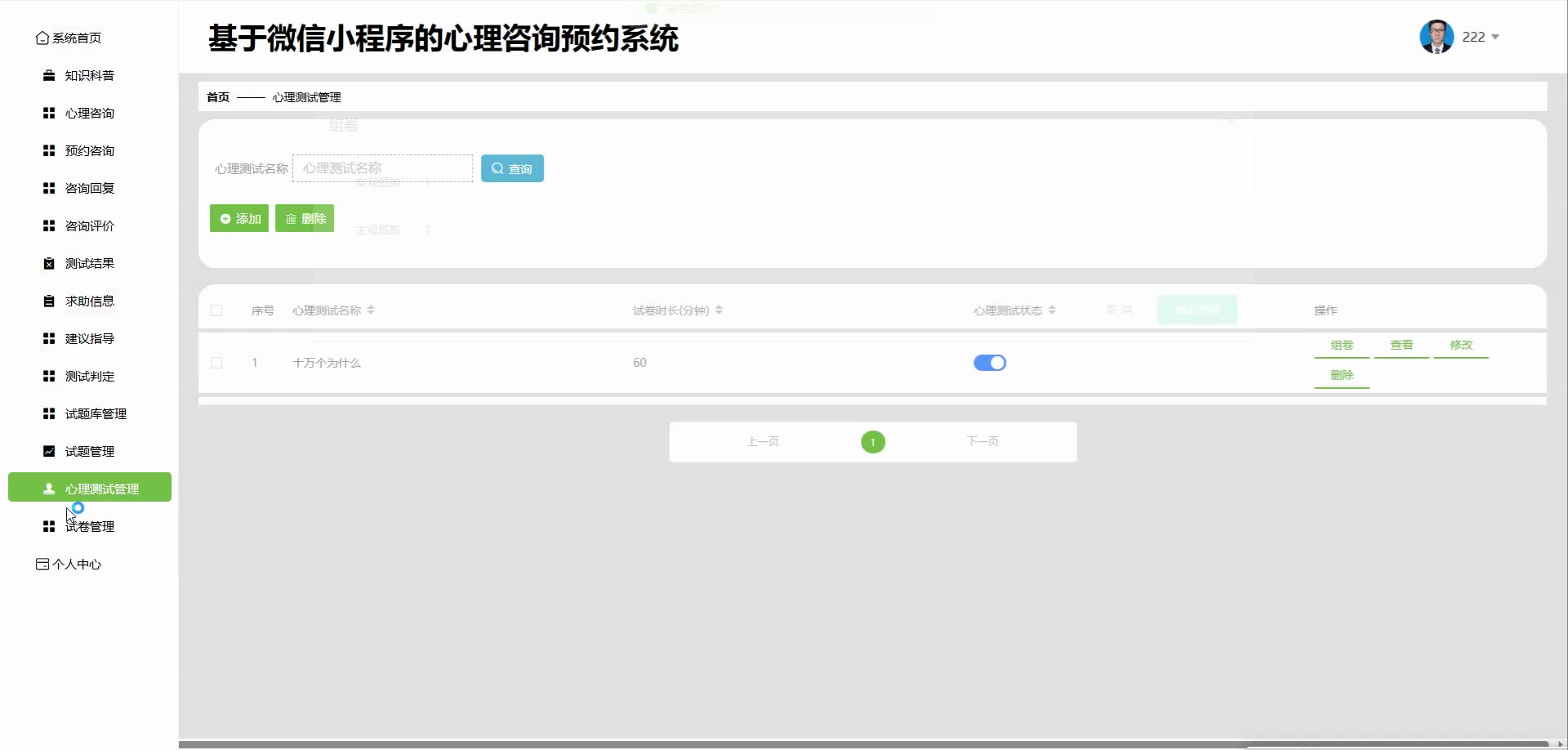This screenshot has height=750, width=1568.
Task: Click the home icon beside 系统首页
Action: [42, 38]
